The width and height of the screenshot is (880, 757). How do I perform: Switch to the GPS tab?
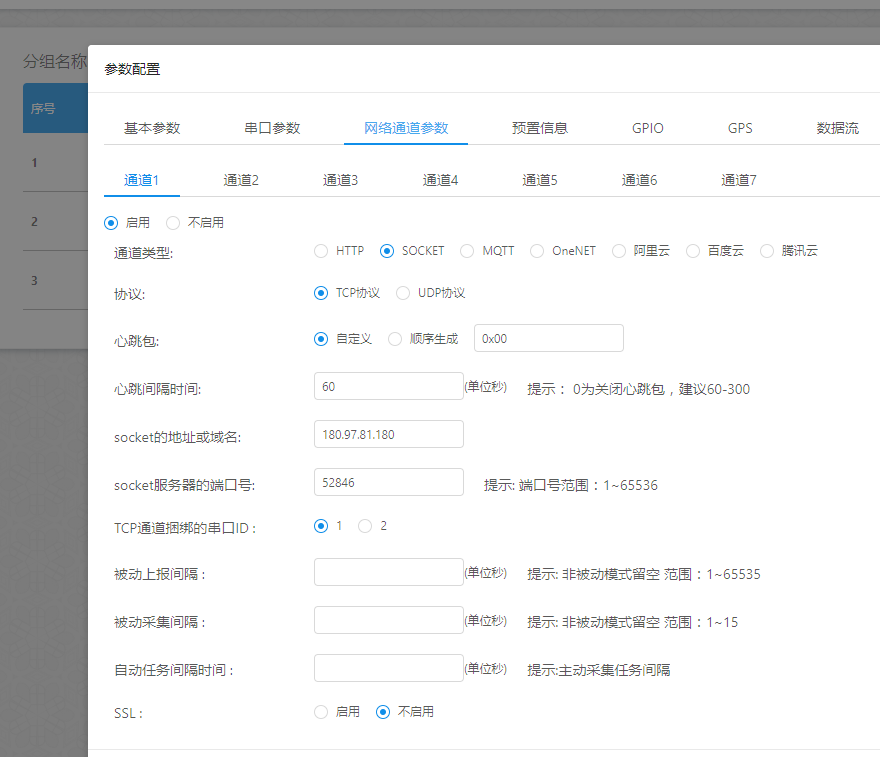click(x=740, y=128)
